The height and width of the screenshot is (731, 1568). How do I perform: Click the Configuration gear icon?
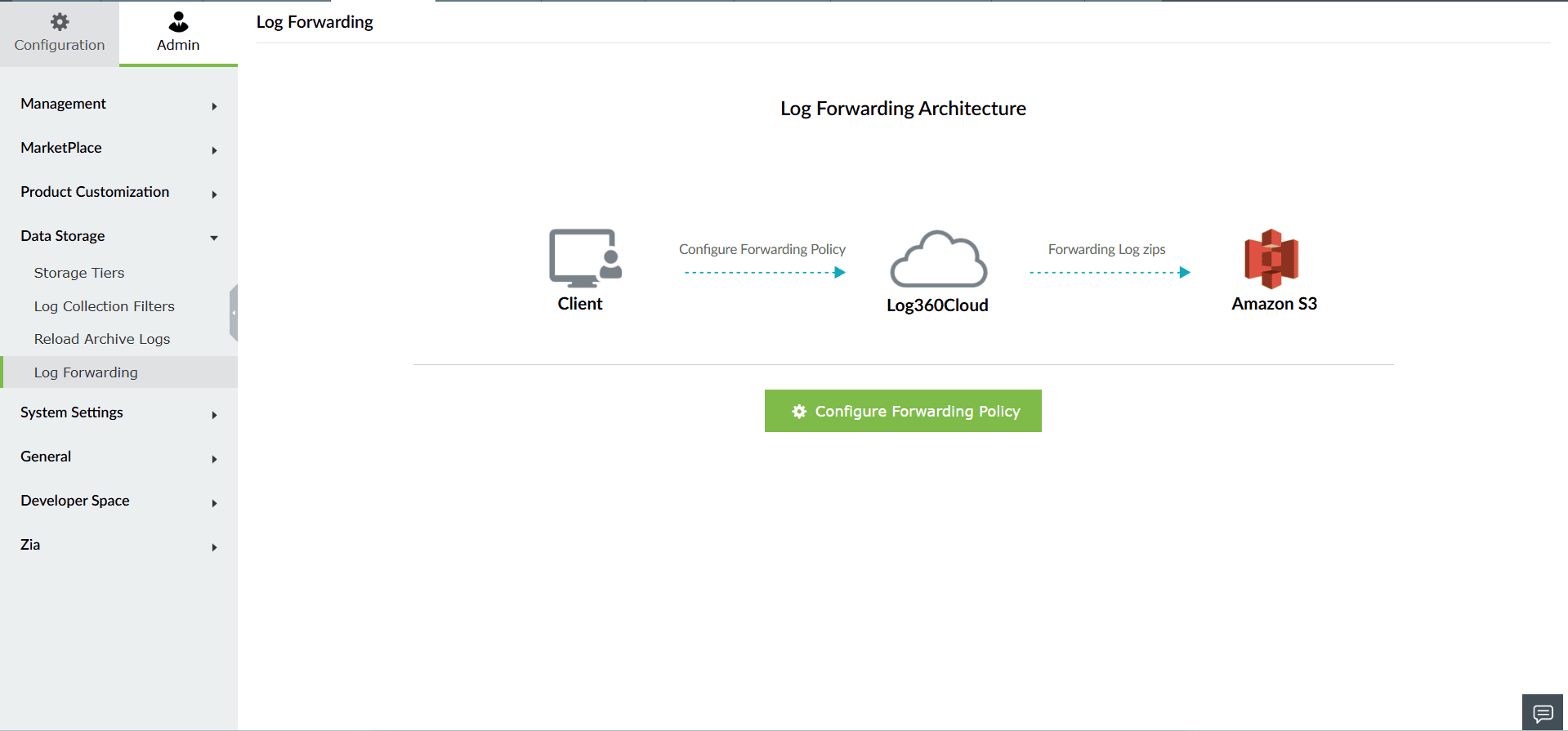point(60,21)
